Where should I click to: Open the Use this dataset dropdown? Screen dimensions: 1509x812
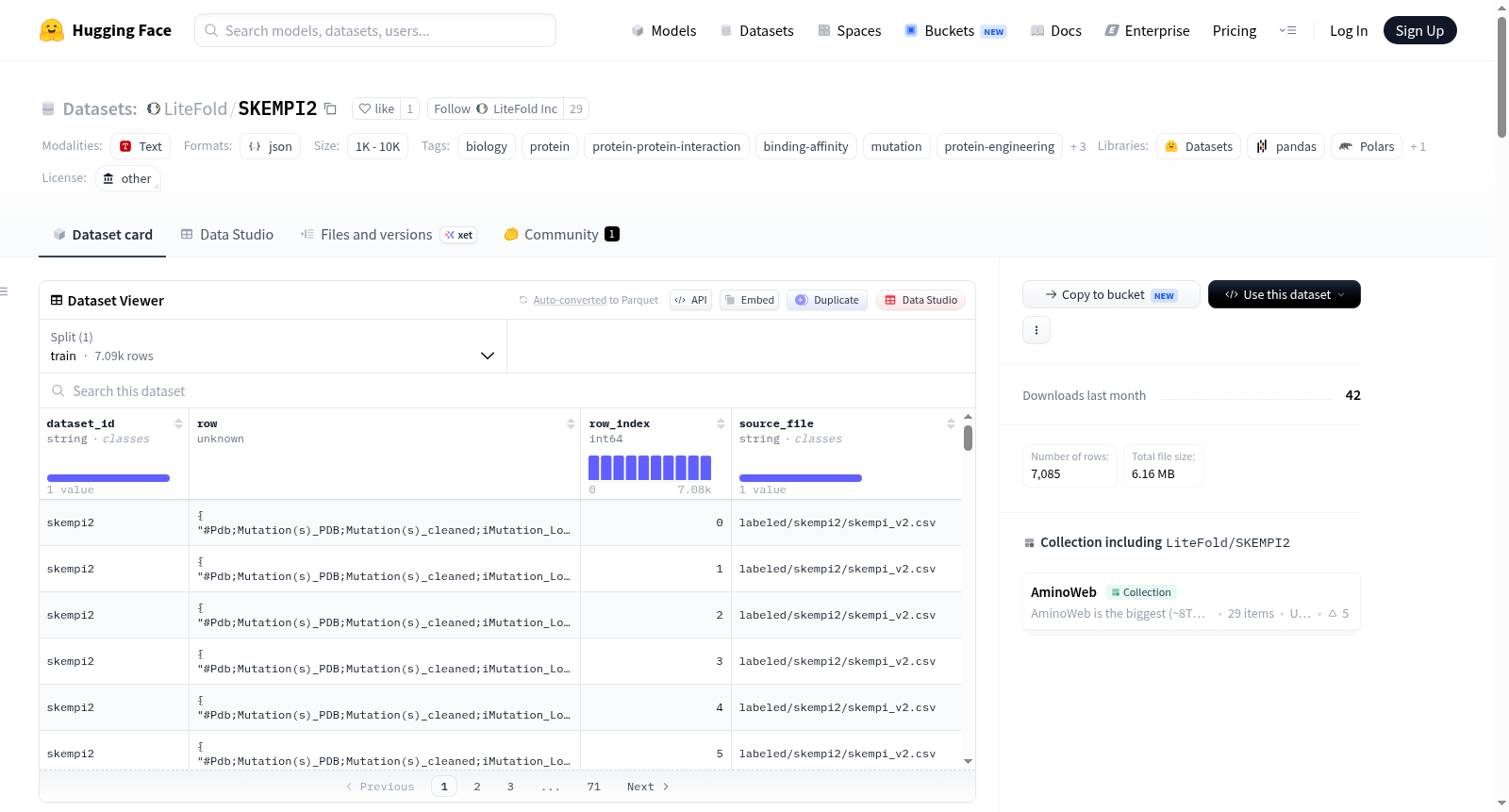click(x=1285, y=294)
